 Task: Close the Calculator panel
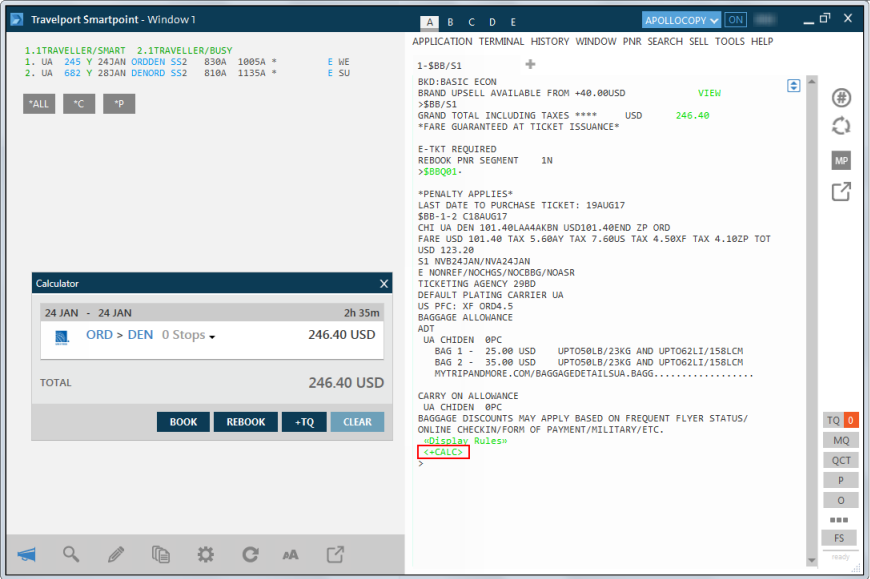click(384, 284)
